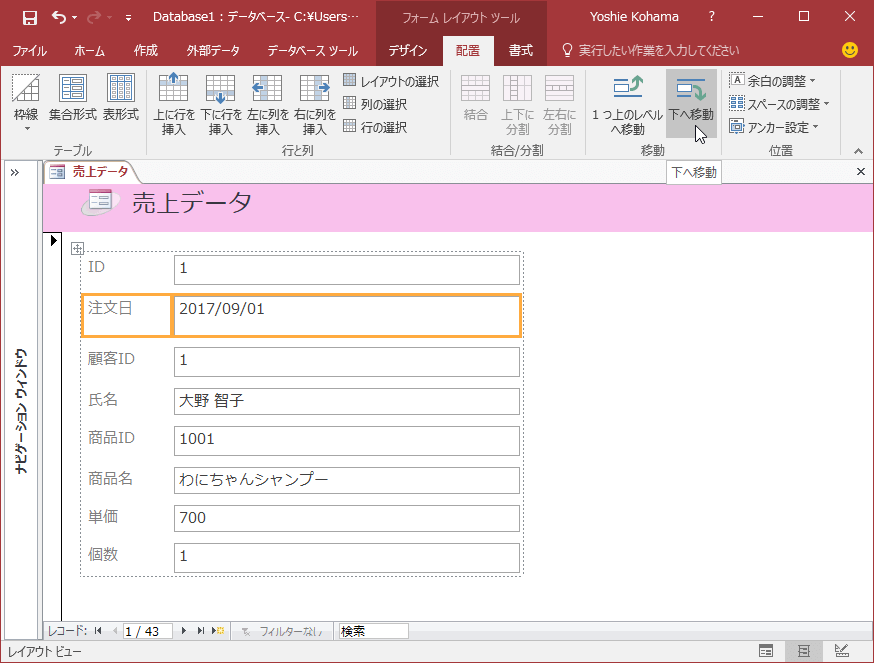
Task: Click the 氏名 field with 大野 智子
Action: [347, 401]
